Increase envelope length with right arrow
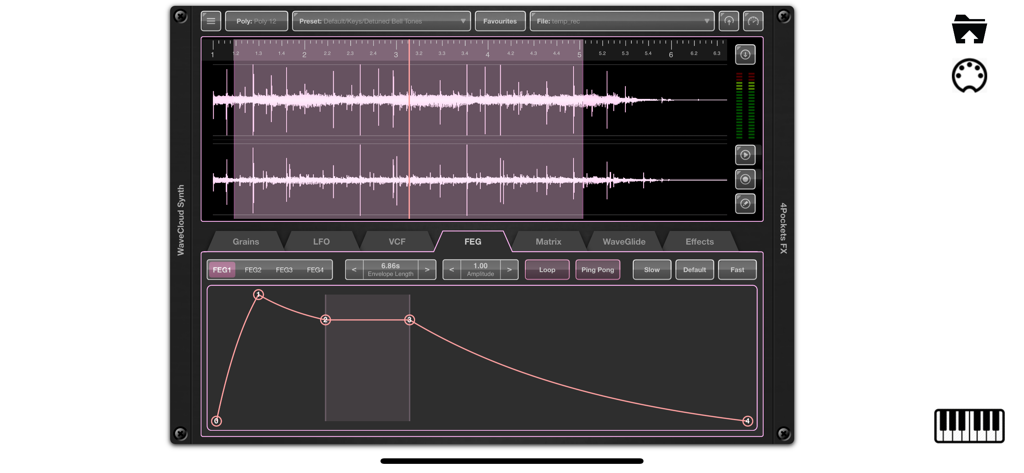The image size is (1024, 473). 427,269
